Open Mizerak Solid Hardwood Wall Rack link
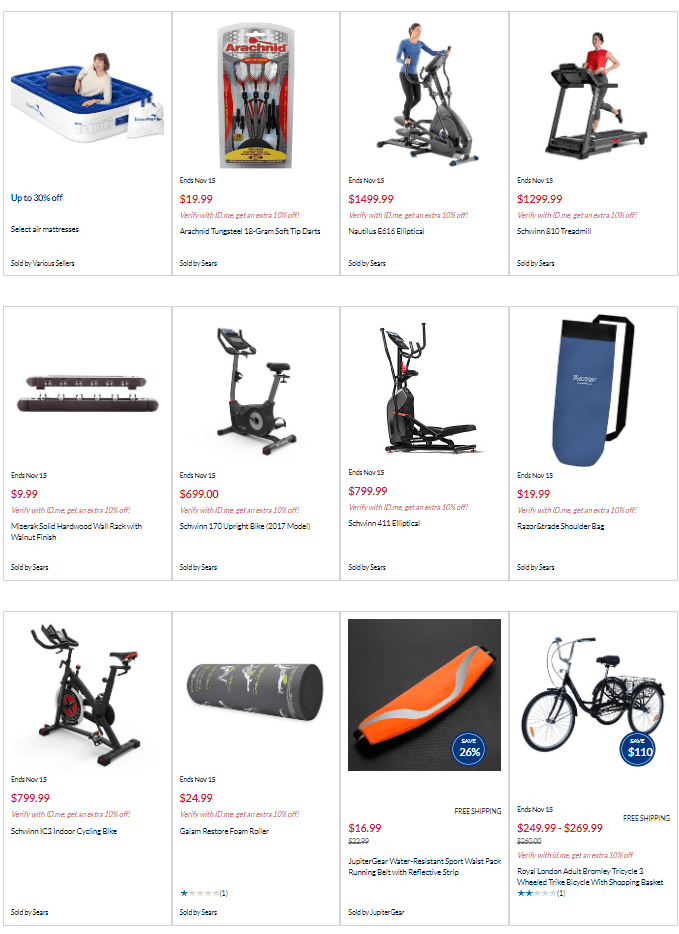 [x=76, y=531]
